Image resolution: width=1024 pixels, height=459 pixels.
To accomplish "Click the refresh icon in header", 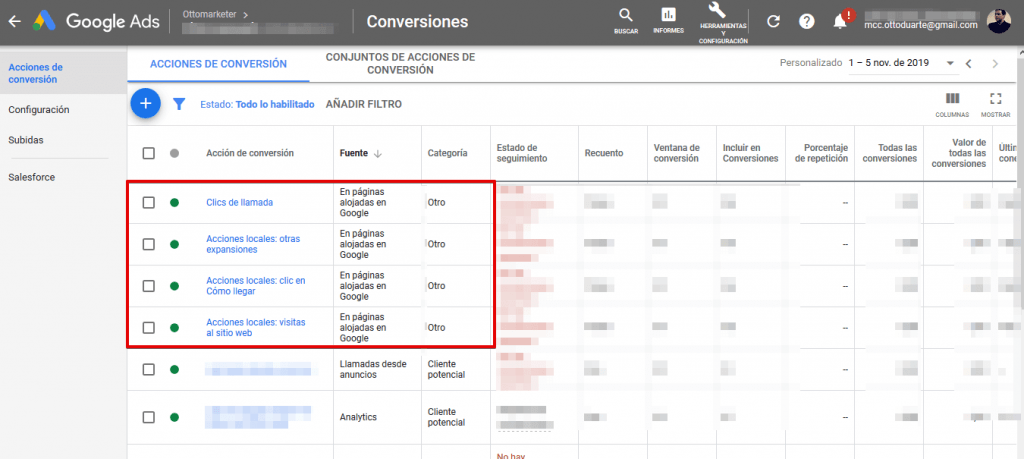I will pos(773,21).
